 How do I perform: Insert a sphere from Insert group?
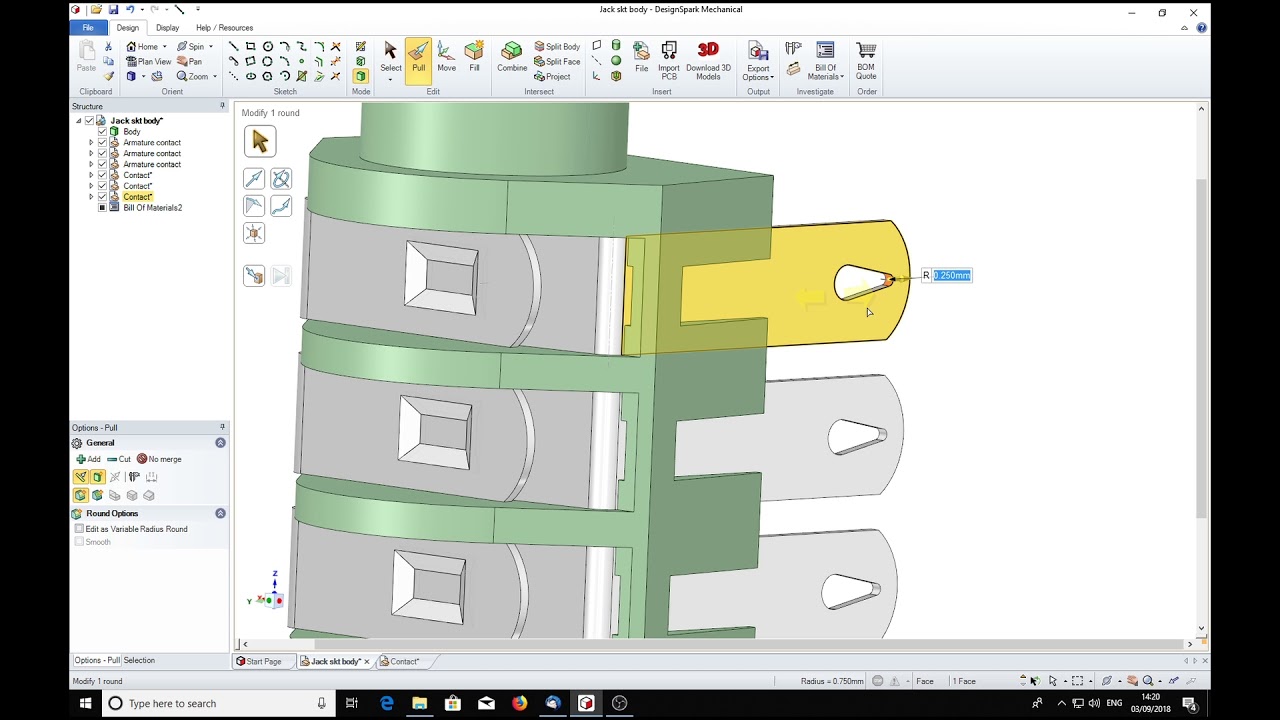click(616, 61)
